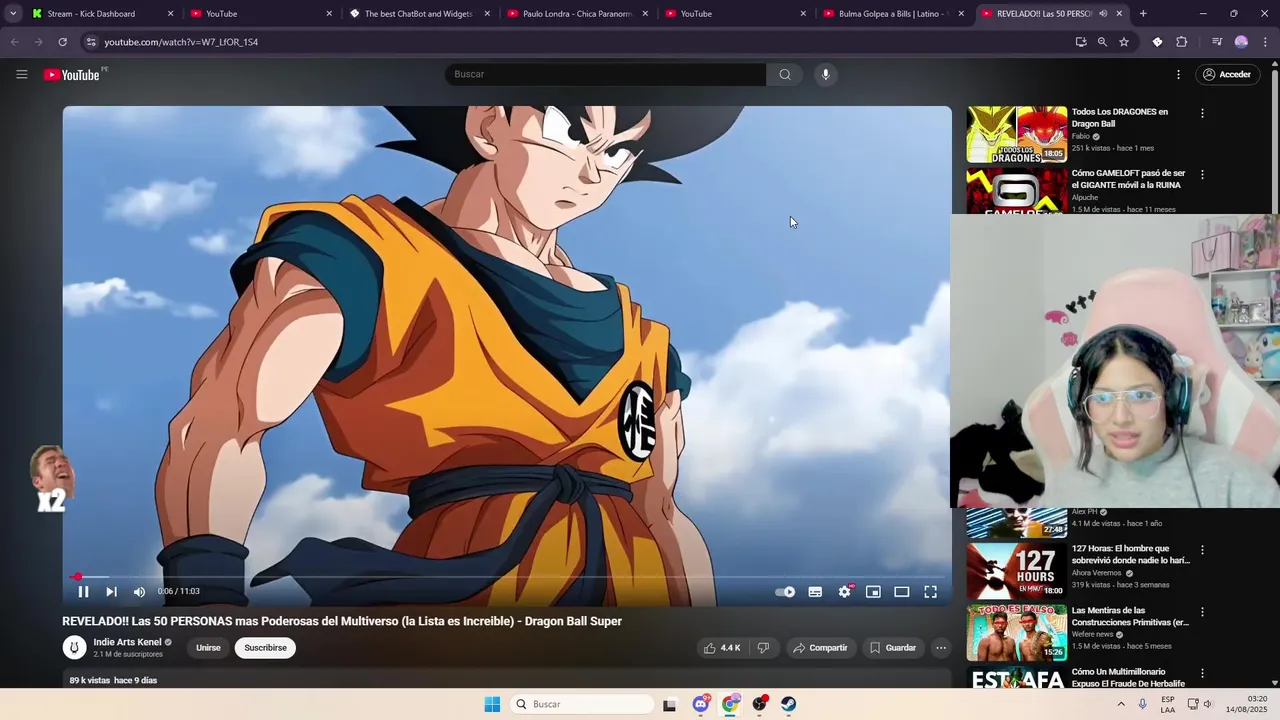
Task: Dislike the video with thumbs down
Action: pos(763,648)
